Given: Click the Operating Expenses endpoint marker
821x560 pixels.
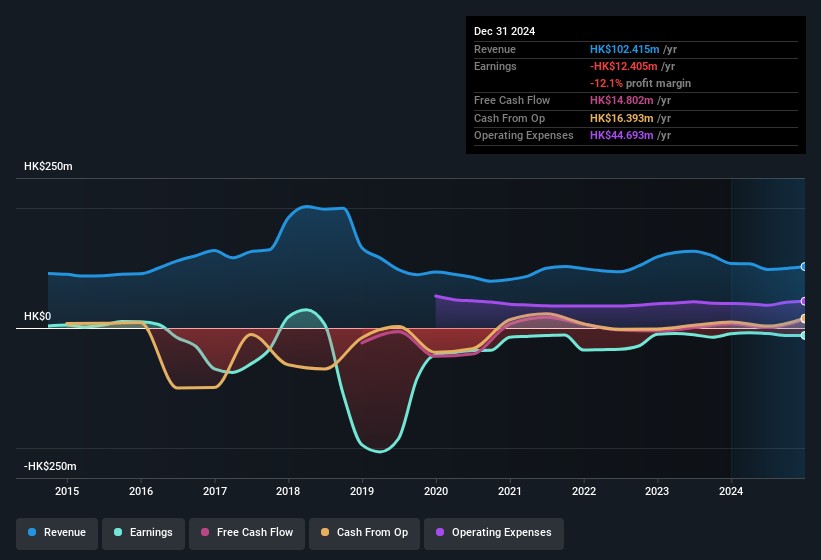Looking at the screenshot, I should [804, 301].
